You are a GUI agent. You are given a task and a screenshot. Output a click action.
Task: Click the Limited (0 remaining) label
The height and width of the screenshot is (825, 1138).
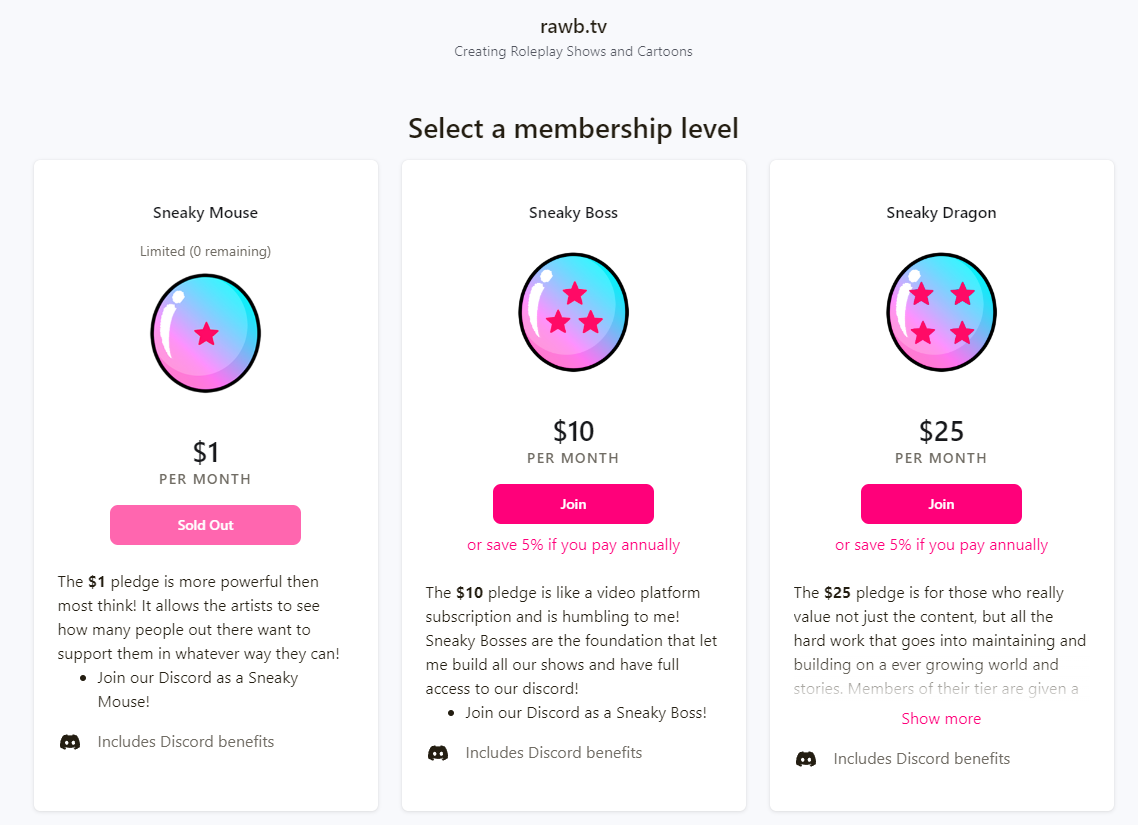tap(205, 251)
